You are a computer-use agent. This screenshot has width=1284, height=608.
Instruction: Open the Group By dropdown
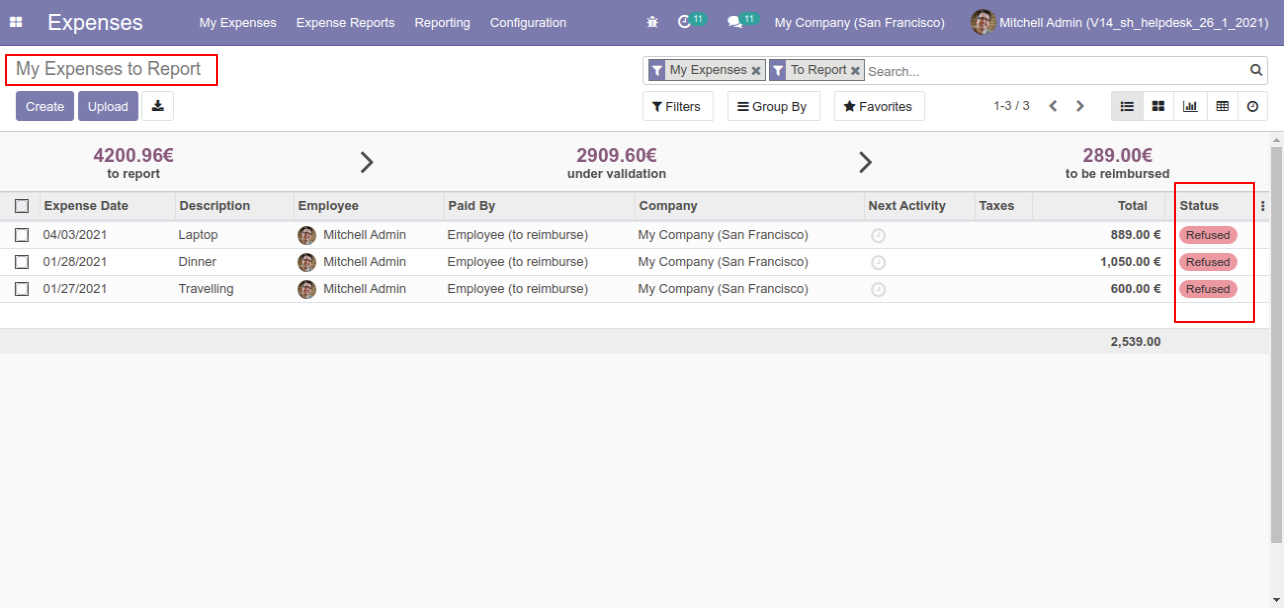point(773,106)
